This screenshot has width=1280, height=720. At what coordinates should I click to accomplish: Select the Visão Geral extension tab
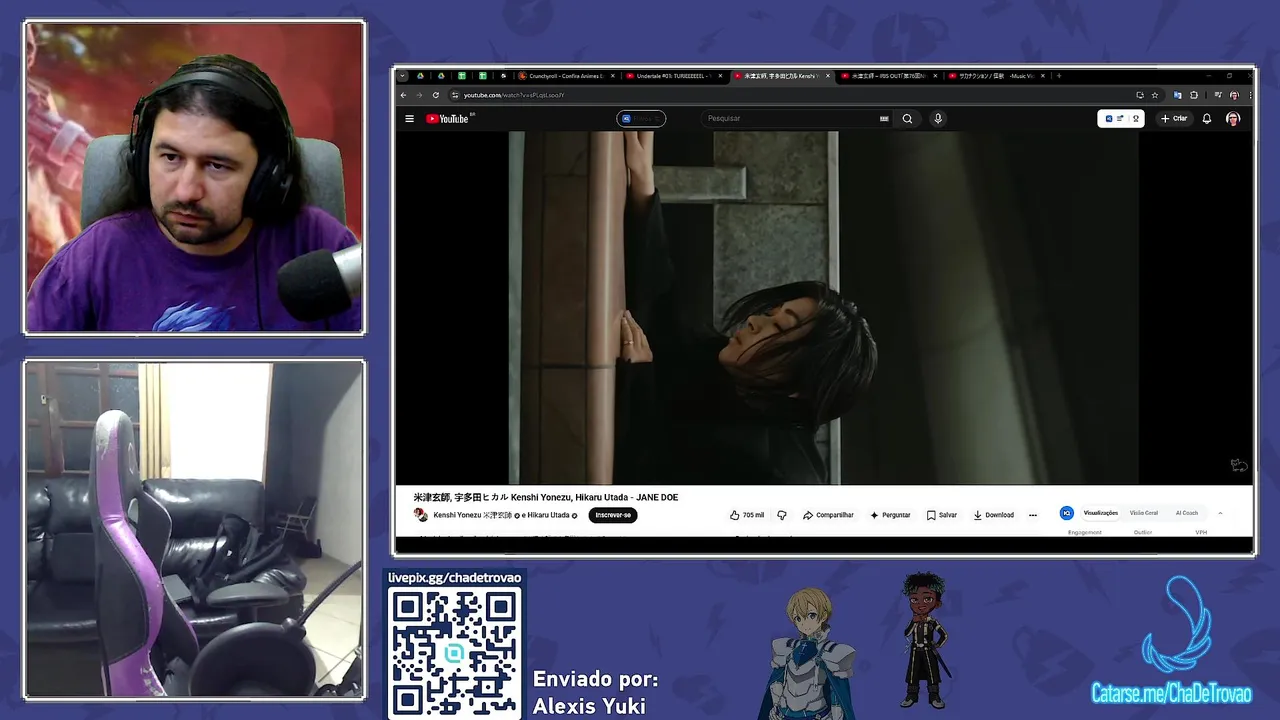point(1144,513)
